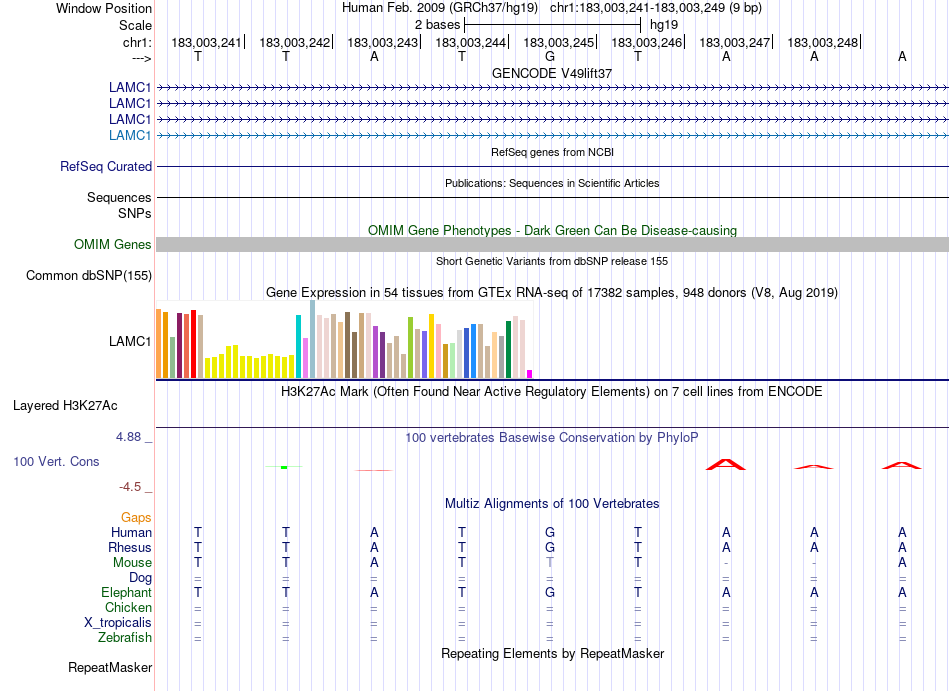This screenshot has height=691, width=950.
Task: Open Short Genetic Variants from dbSNP title
Action: (552, 261)
